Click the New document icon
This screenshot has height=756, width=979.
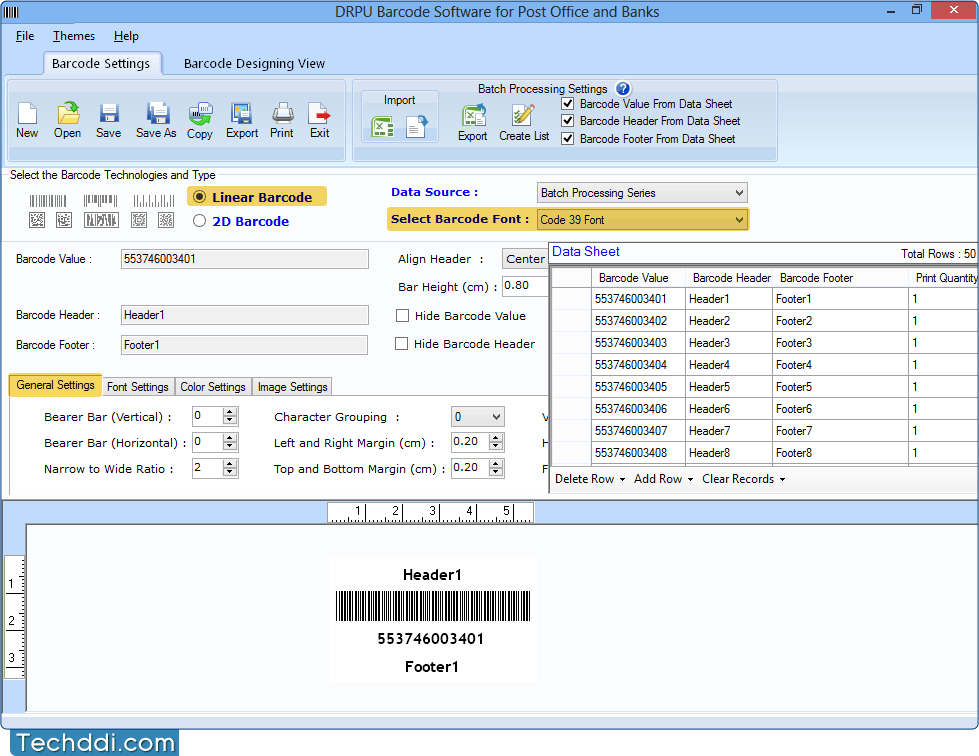(27, 114)
